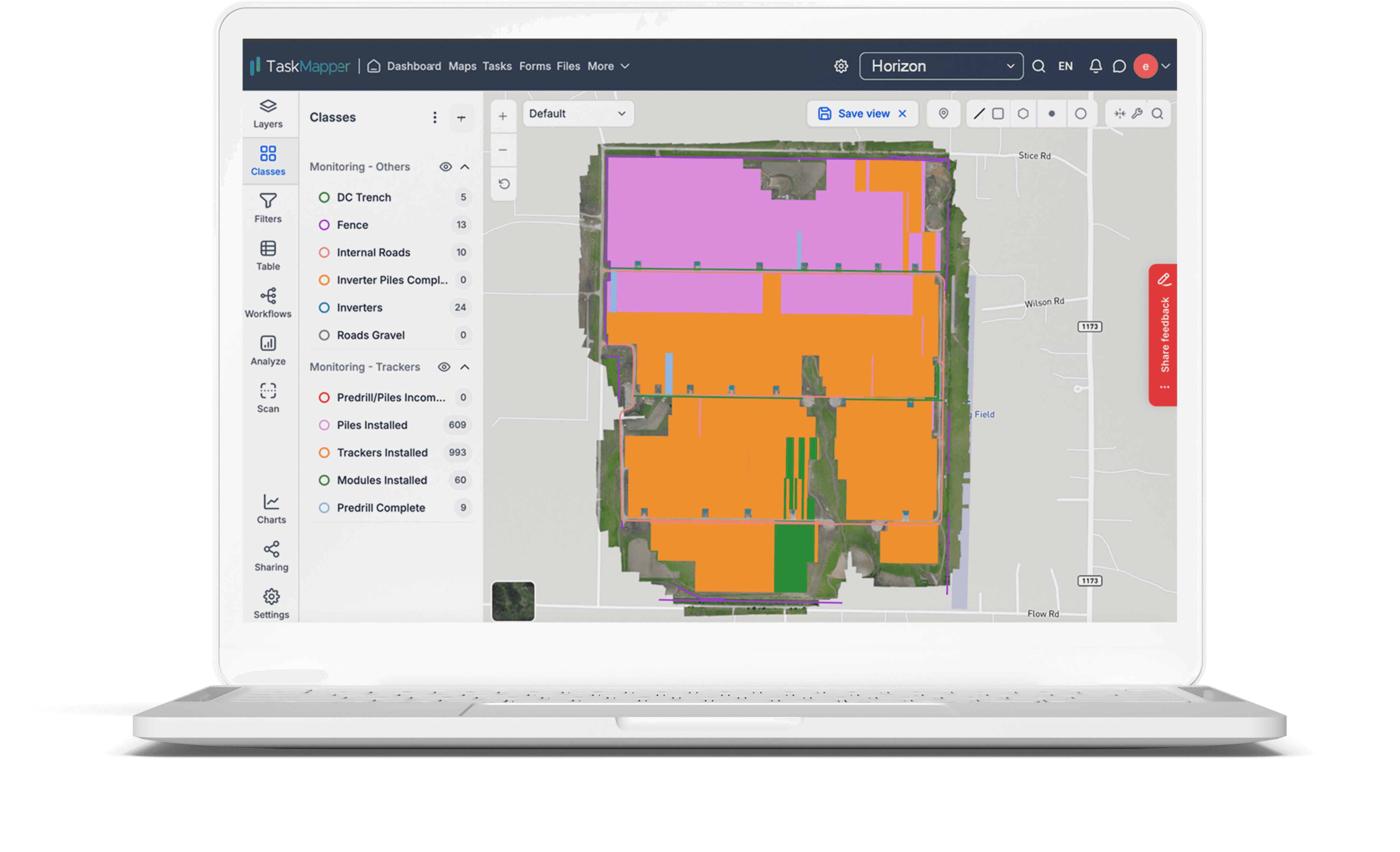
Task: Open the map search tool
Action: click(1157, 113)
